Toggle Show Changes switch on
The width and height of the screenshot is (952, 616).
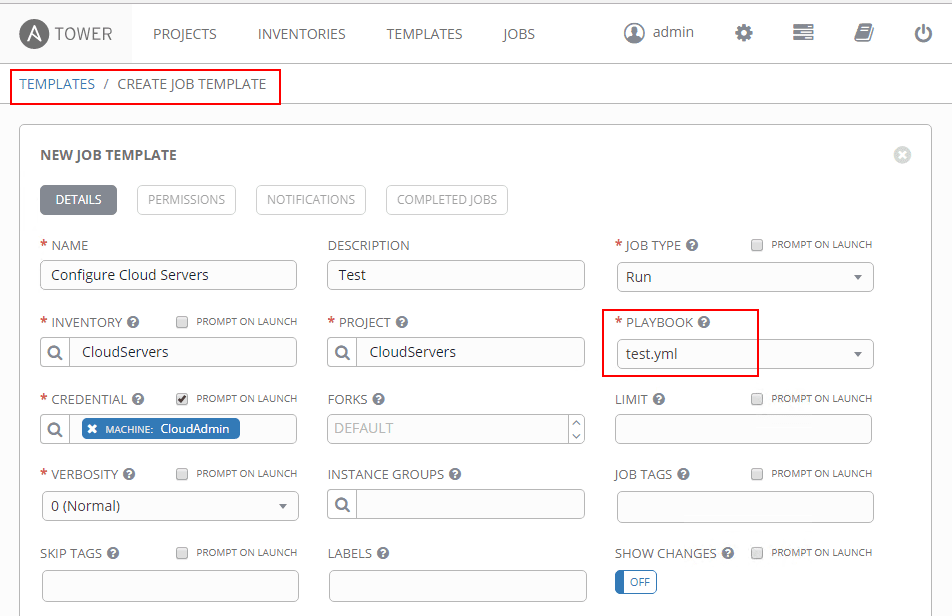coord(636,582)
